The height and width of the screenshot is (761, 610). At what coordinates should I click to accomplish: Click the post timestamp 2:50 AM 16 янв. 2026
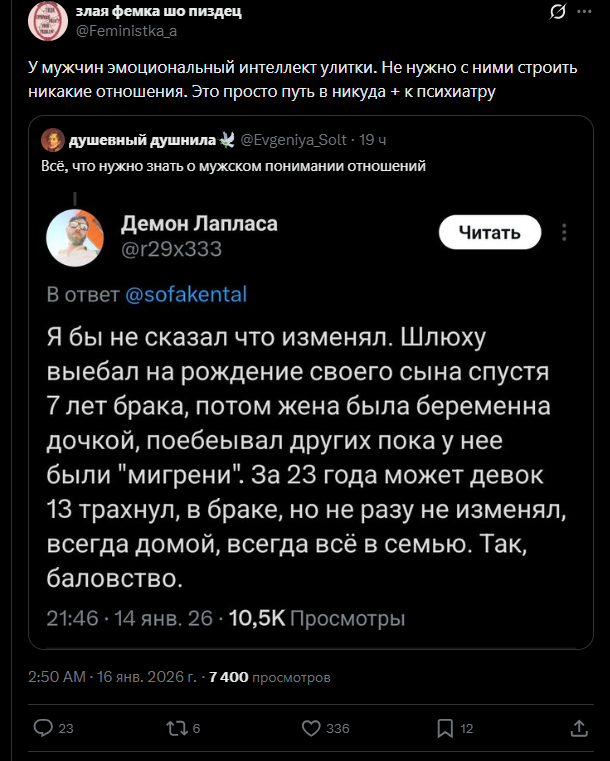tap(113, 677)
